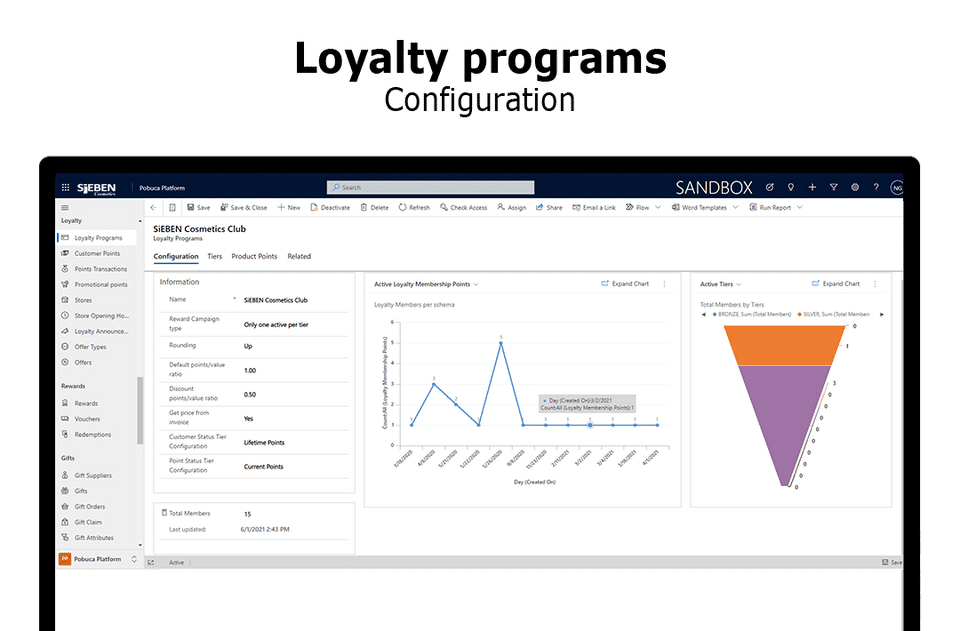Click the sidebar vertical scrollbar
The height and width of the screenshot is (631, 960).
tap(140, 410)
